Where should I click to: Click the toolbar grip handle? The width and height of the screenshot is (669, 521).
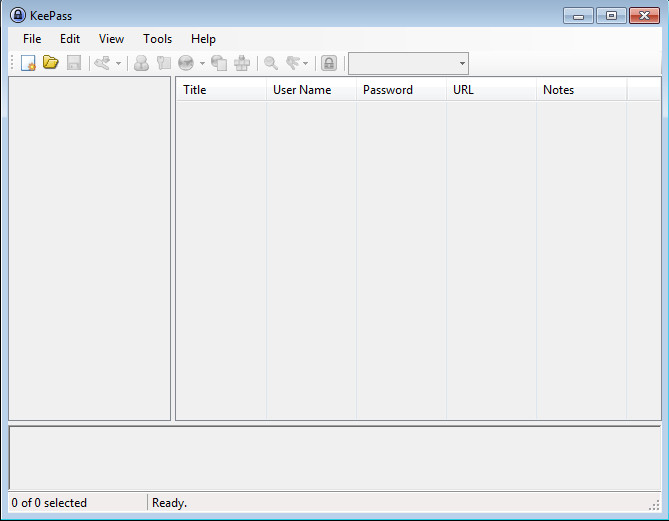(x=12, y=63)
